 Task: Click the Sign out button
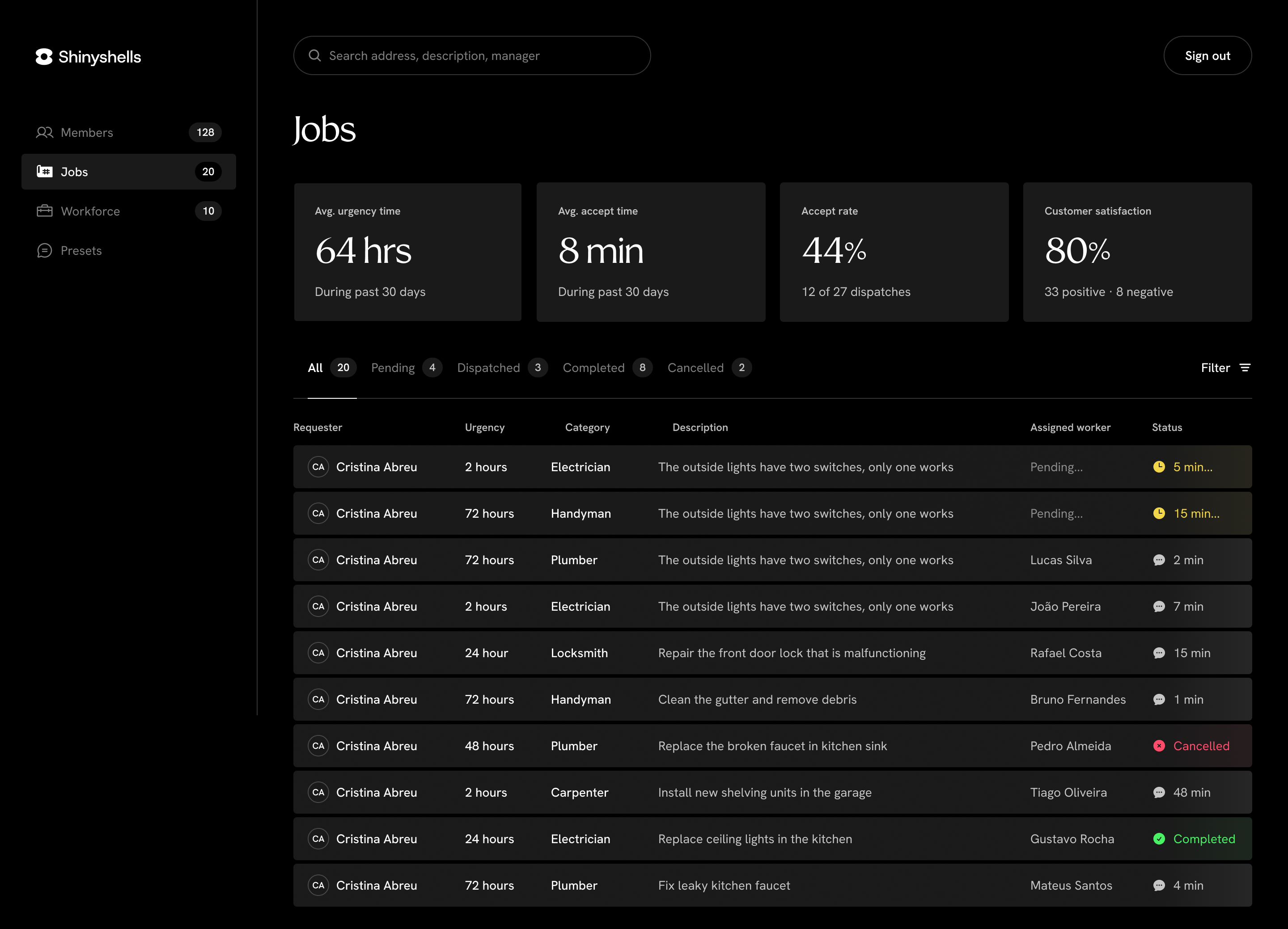1207,55
